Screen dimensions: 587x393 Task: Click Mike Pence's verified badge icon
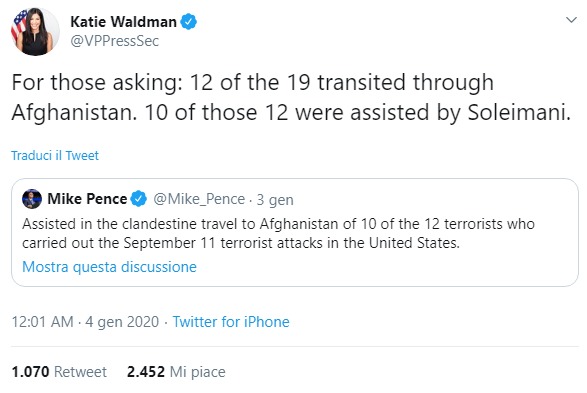[139, 199]
